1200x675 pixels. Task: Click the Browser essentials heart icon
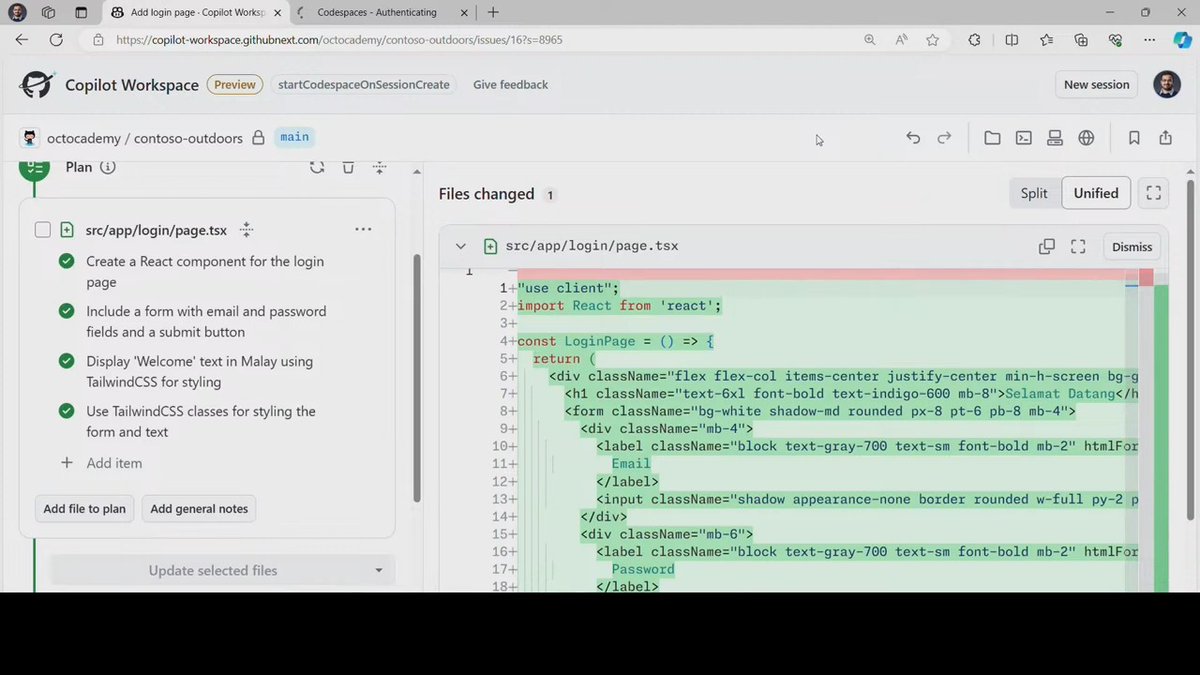[1116, 40]
